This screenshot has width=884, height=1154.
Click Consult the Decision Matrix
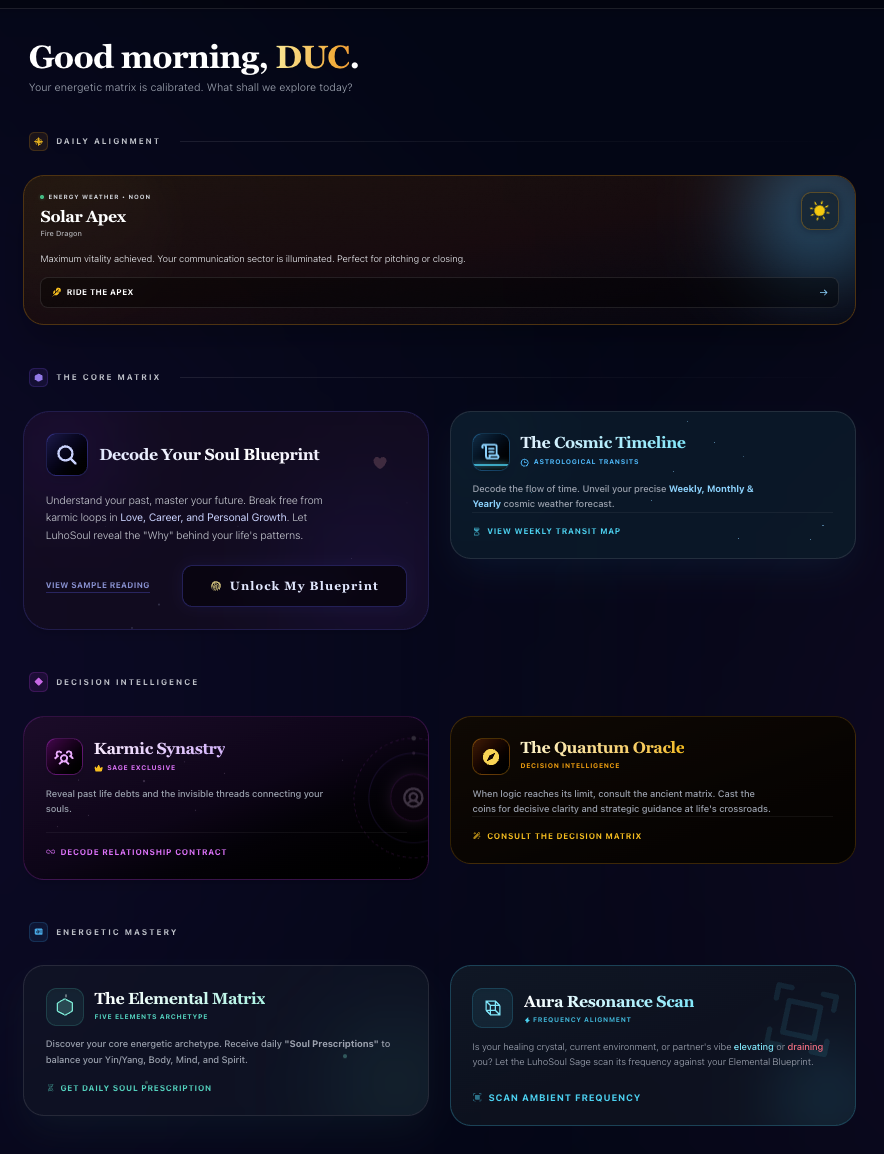tap(557, 836)
